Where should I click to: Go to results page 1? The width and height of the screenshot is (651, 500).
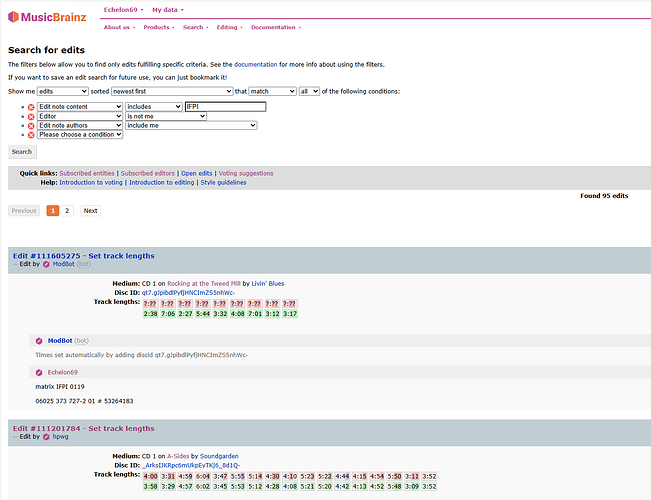[53, 211]
